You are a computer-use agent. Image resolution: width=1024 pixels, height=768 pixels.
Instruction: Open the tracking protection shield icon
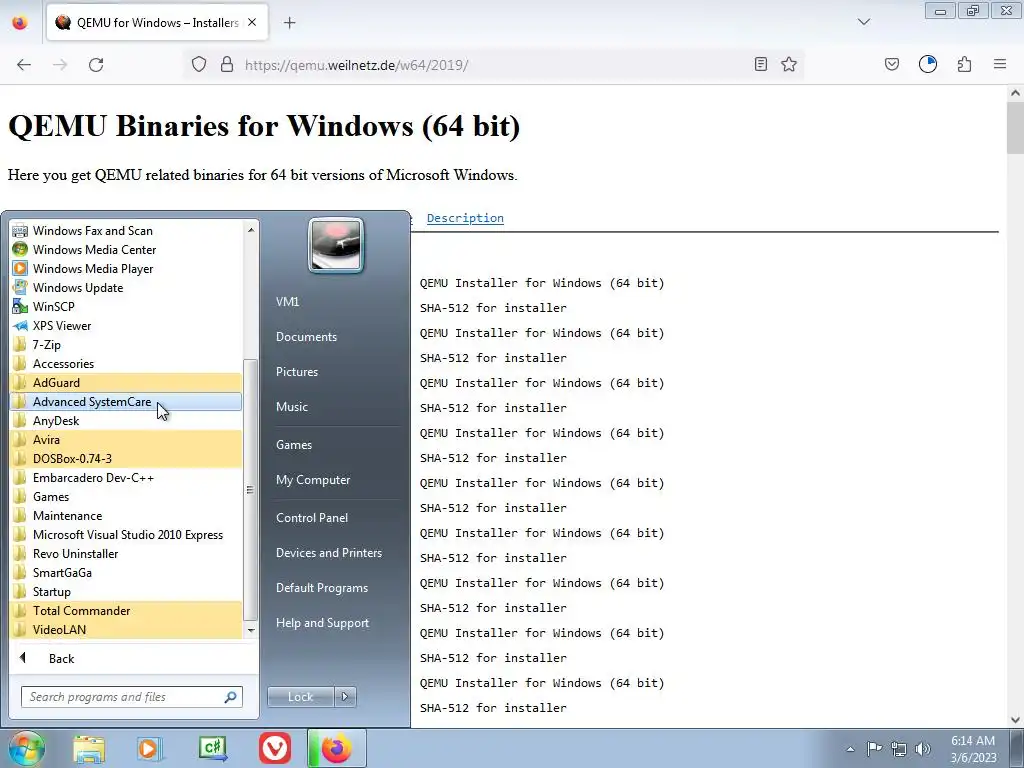tap(199, 65)
